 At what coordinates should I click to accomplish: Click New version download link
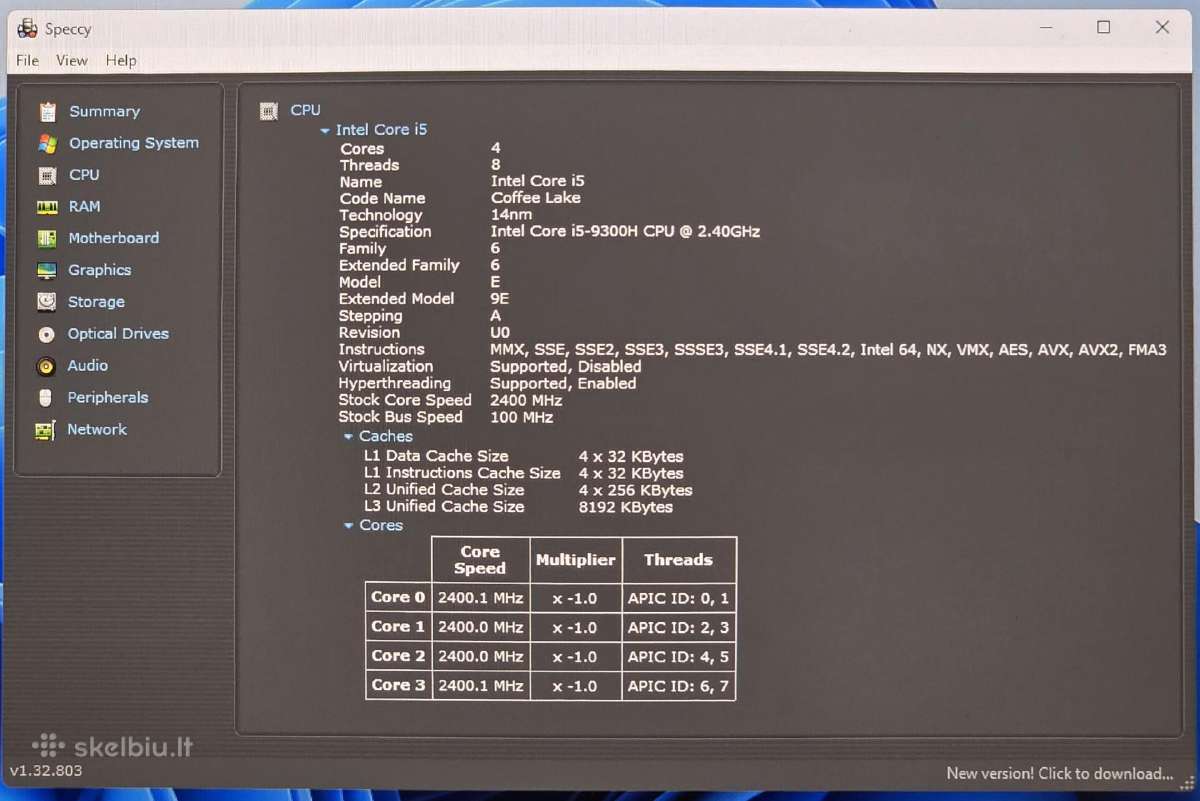coord(1060,773)
